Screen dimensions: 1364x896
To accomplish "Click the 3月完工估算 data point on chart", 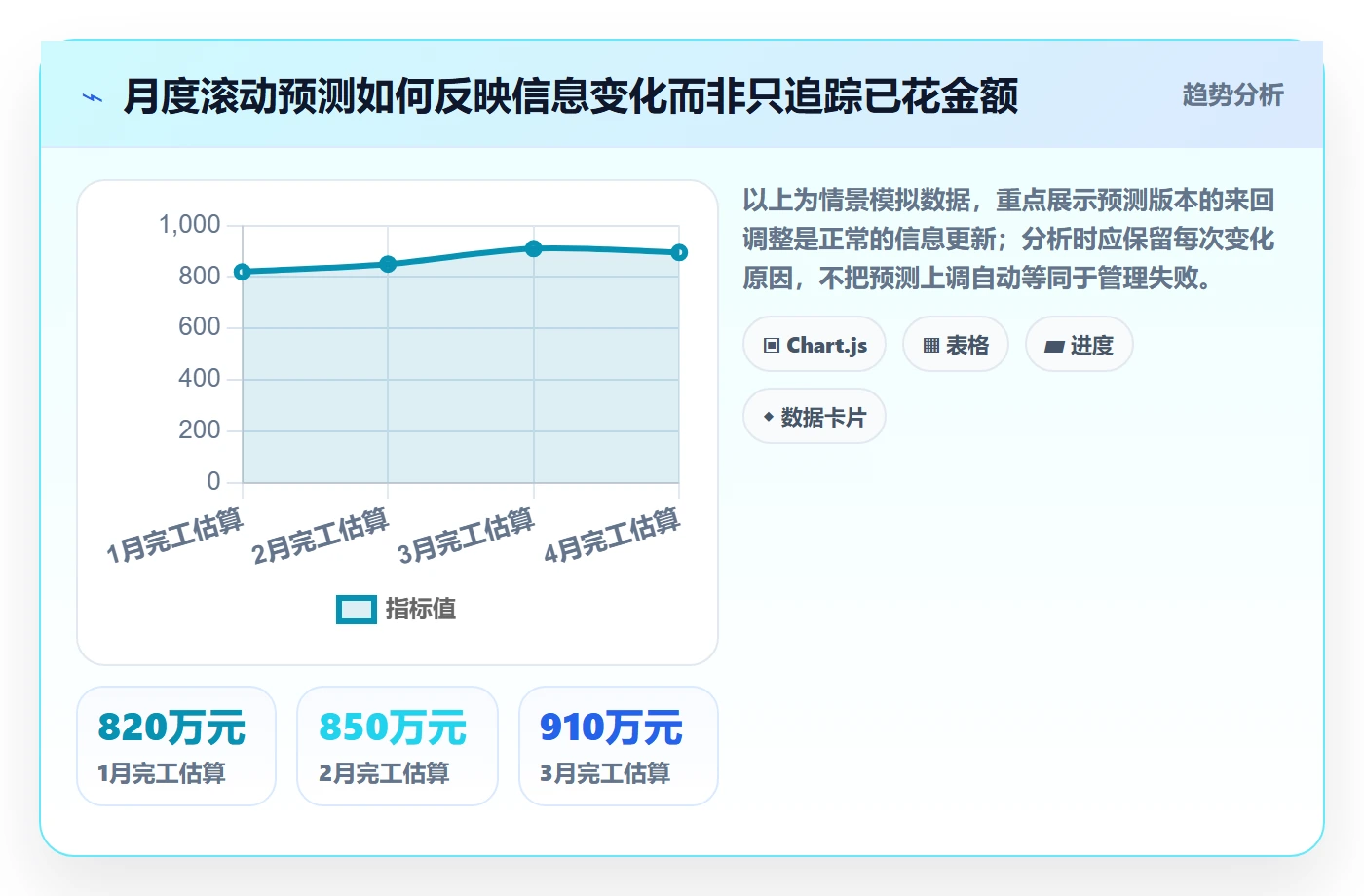I will [534, 248].
